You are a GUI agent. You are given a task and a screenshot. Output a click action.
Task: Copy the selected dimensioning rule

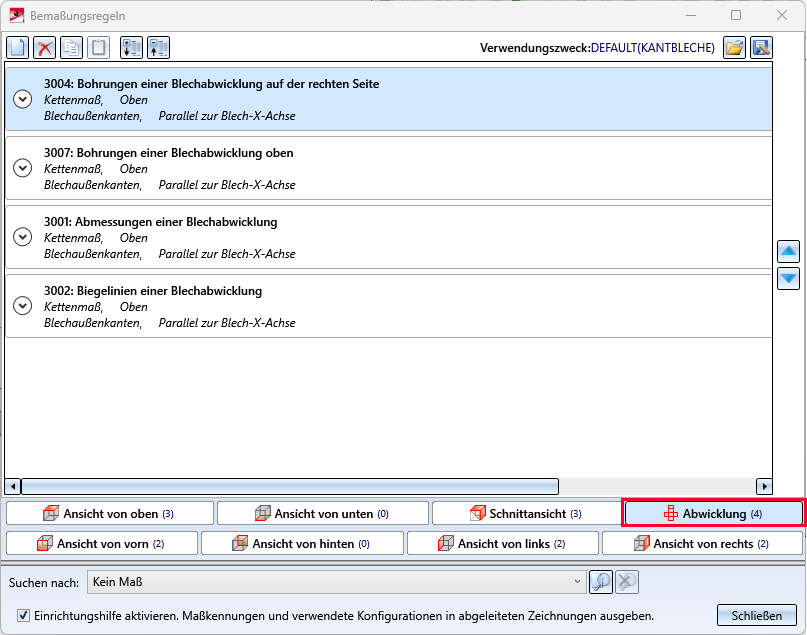pos(71,47)
